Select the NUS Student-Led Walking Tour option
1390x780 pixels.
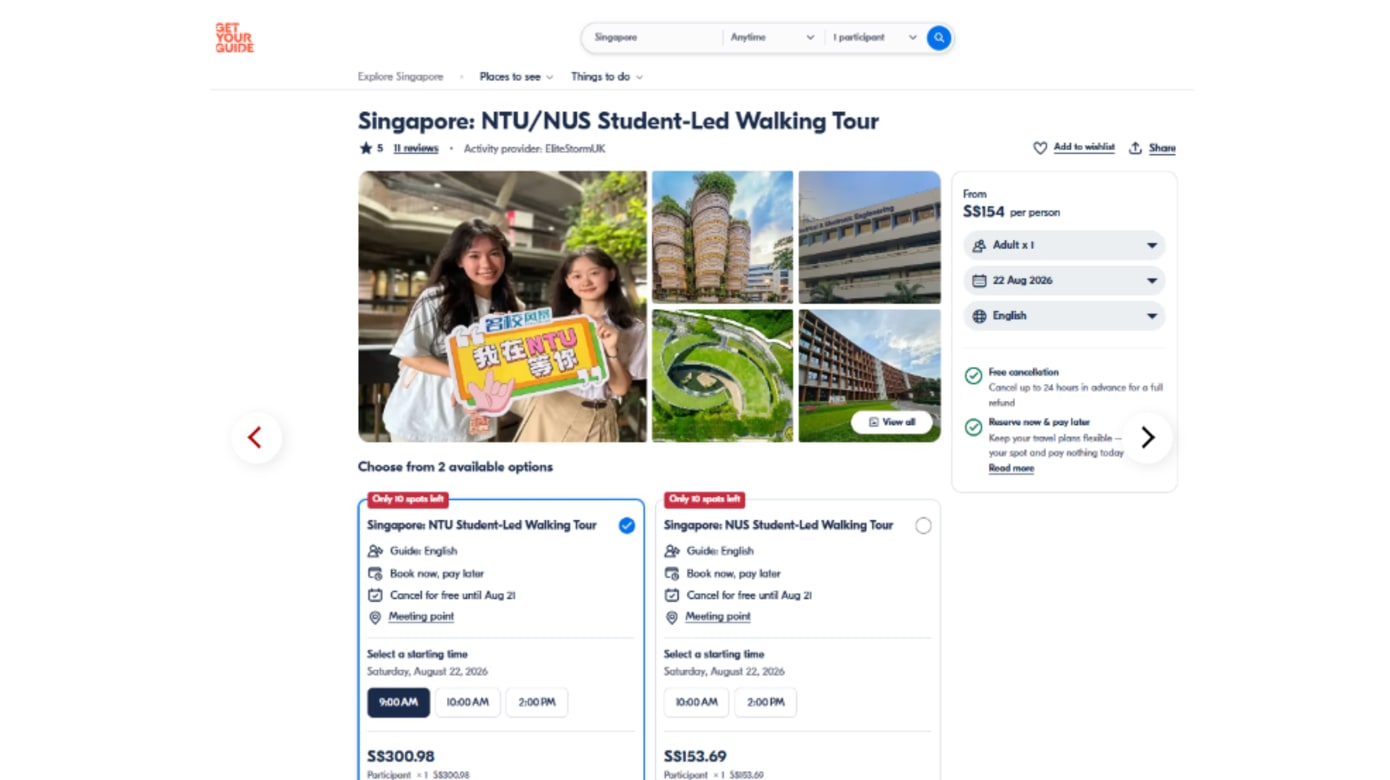pyautogui.click(x=923, y=526)
